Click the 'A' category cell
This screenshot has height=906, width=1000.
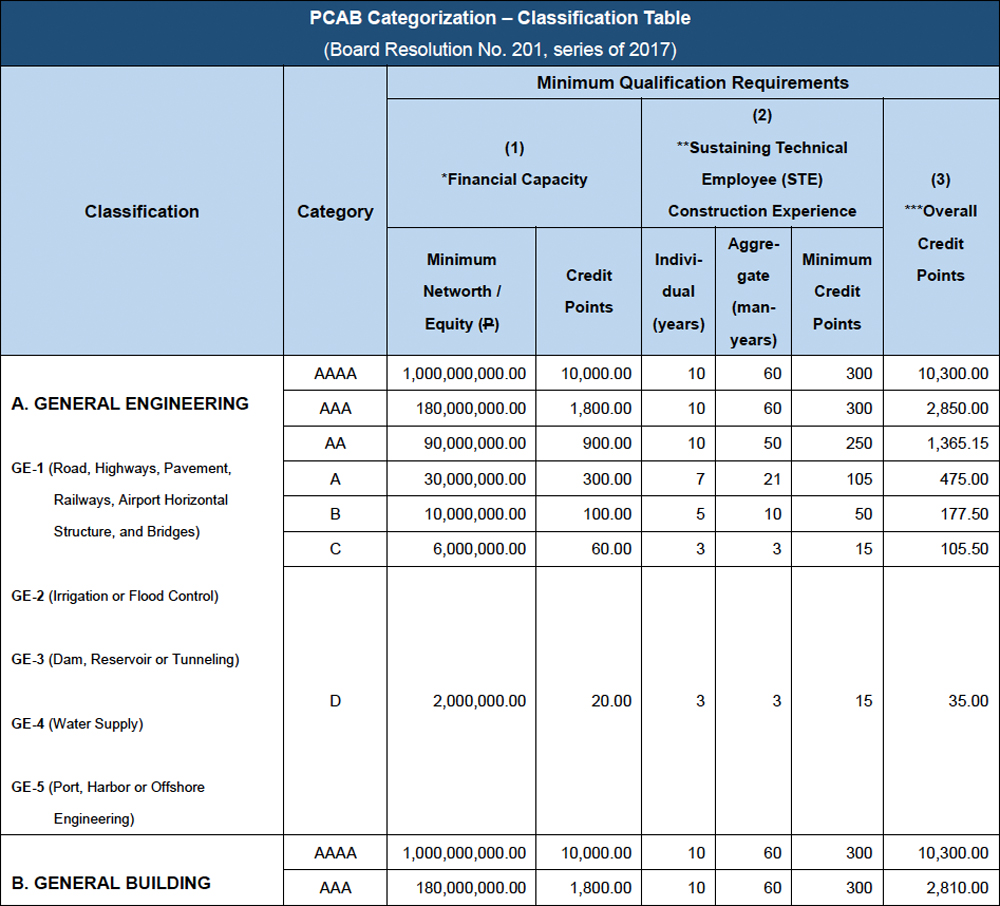pos(335,479)
